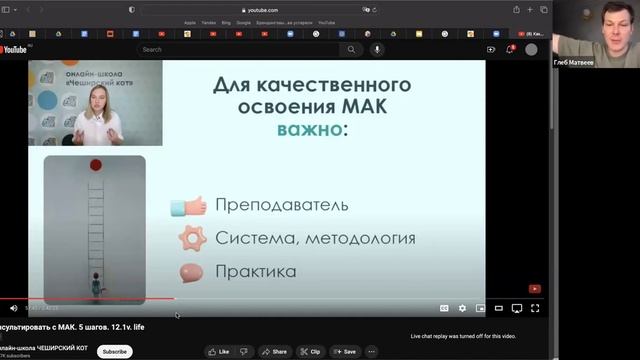Go to the YouTube home logo
Screen dimensions: 640x360
point(13,50)
